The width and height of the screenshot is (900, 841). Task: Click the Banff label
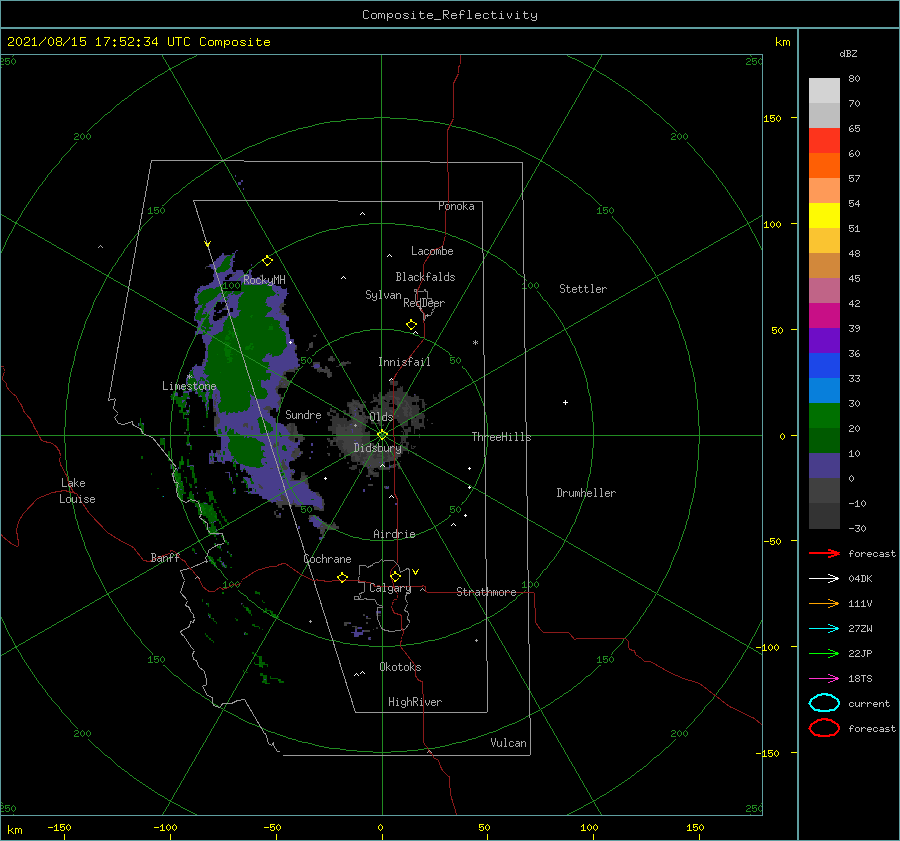[x=165, y=557]
